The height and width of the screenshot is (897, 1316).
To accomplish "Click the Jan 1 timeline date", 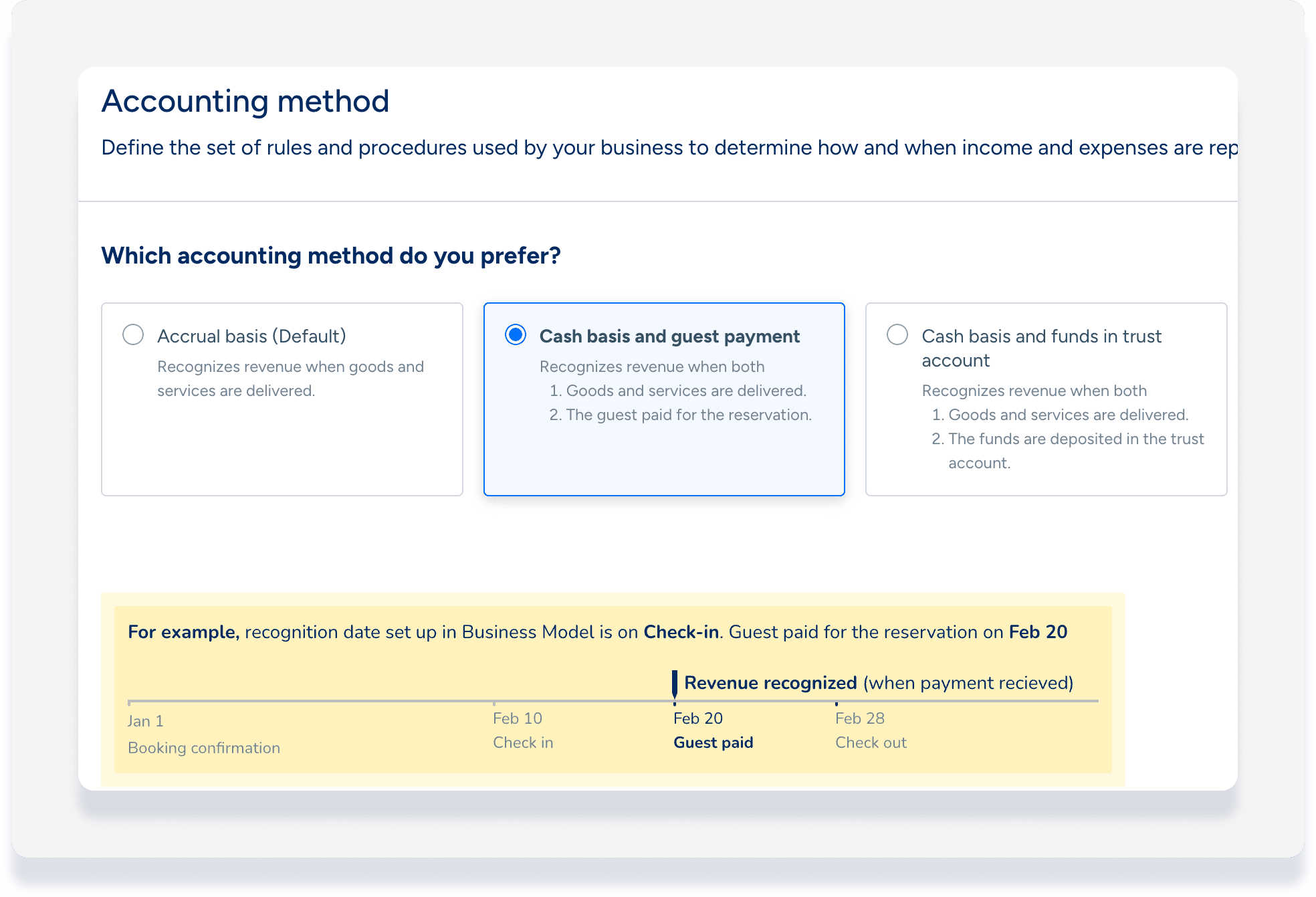I will pyautogui.click(x=146, y=721).
